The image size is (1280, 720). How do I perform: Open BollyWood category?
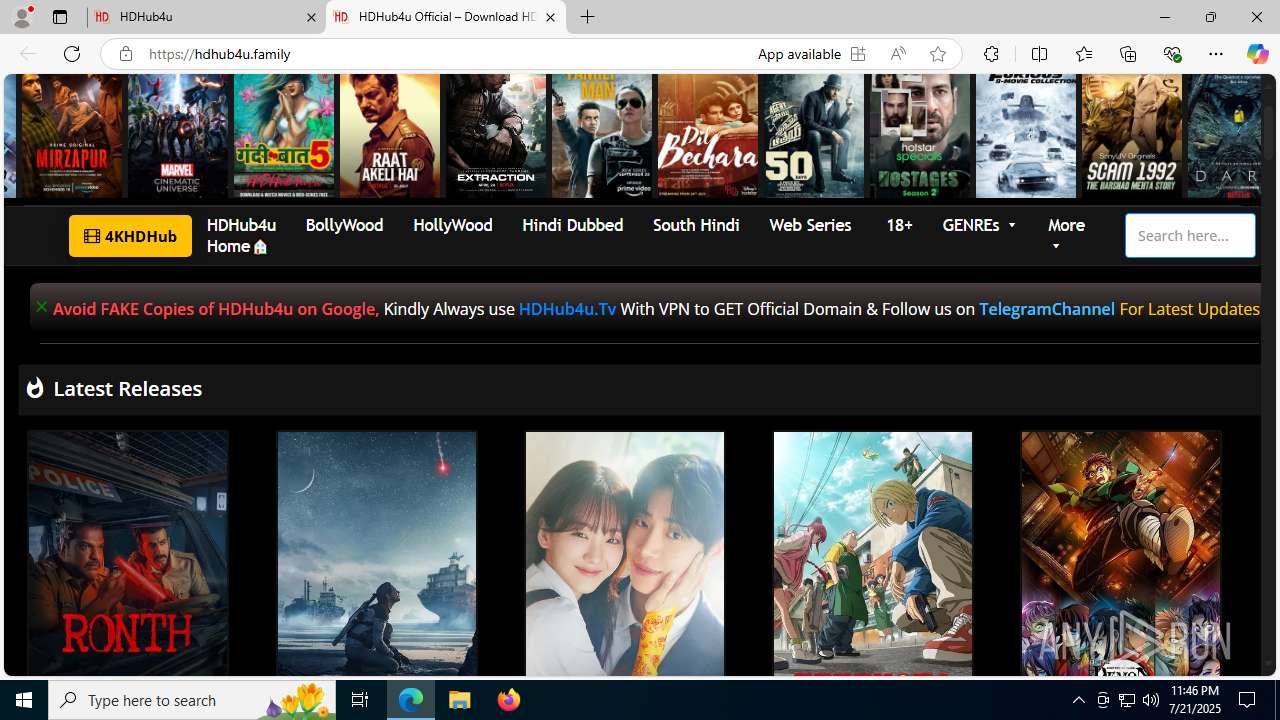[344, 225]
